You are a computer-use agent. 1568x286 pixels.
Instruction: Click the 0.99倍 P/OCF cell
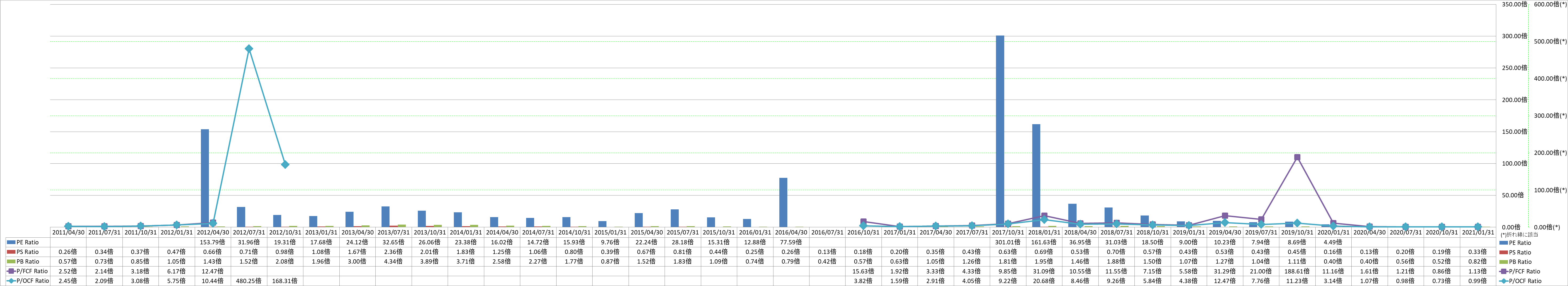(1478, 281)
